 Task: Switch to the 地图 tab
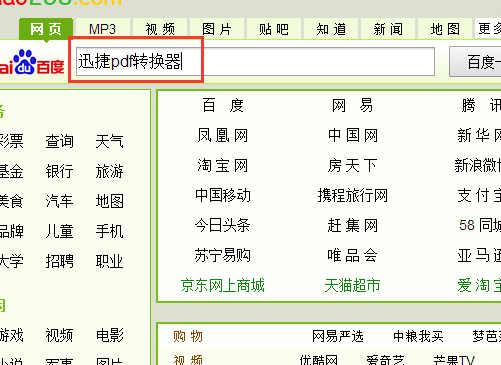click(445, 29)
